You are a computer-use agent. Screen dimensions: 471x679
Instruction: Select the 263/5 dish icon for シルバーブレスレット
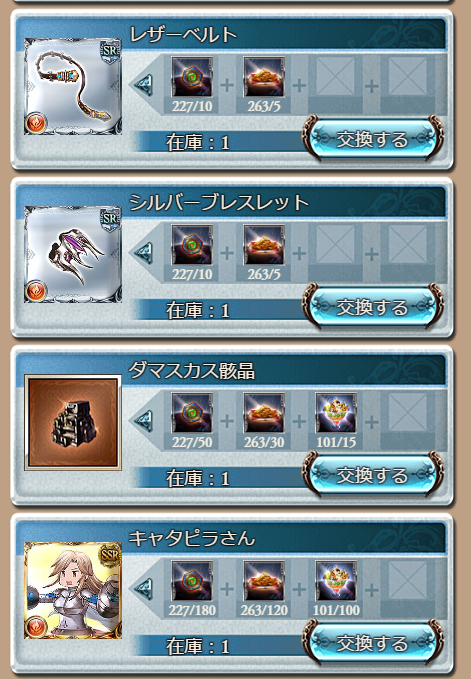click(264, 245)
